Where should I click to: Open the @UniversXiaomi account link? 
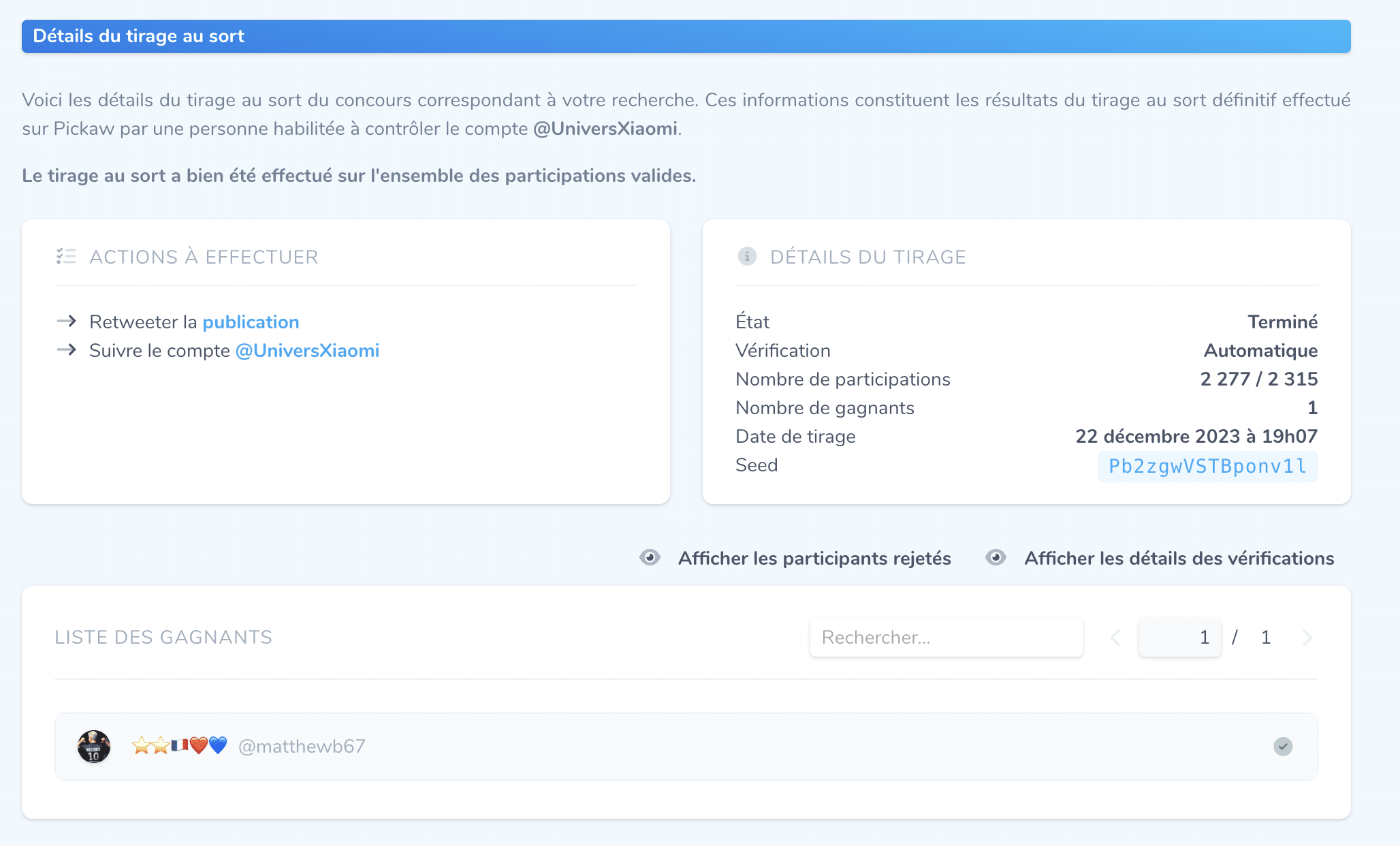click(x=307, y=351)
